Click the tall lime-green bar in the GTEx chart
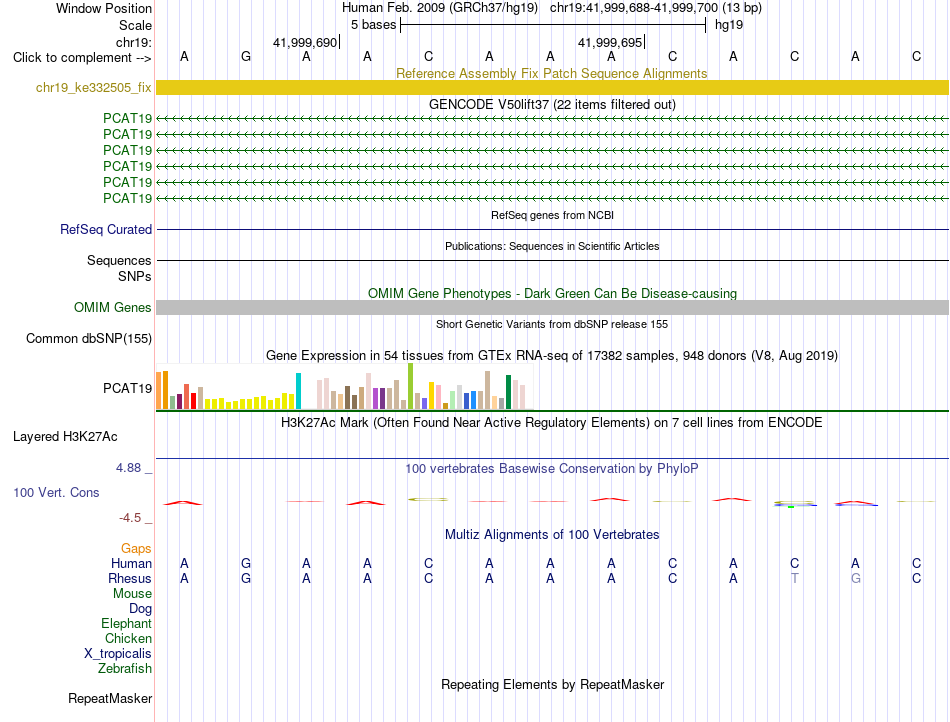Image resolution: width=950 pixels, height=722 pixels. (x=411, y=386)
